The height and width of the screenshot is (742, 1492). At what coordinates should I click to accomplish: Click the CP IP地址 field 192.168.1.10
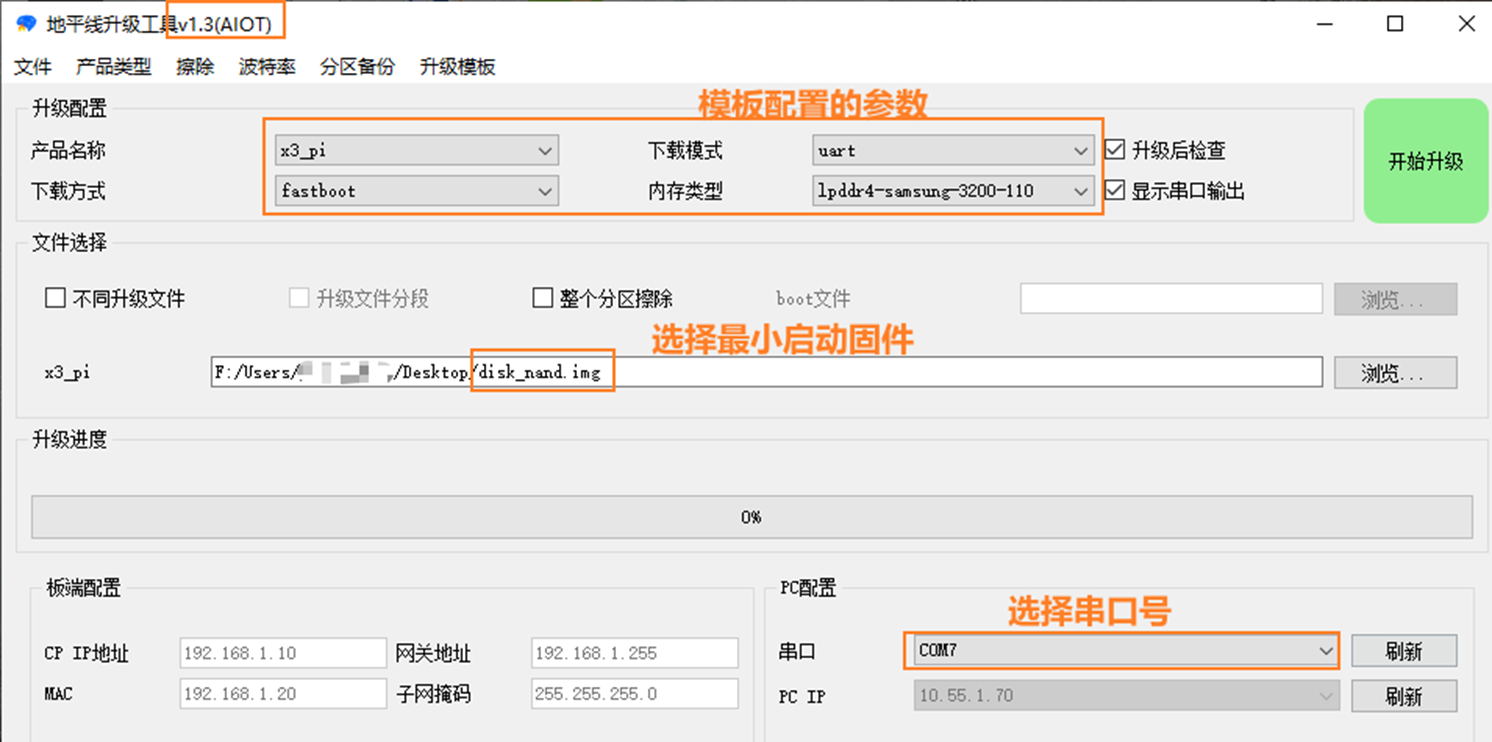[283, 653]
